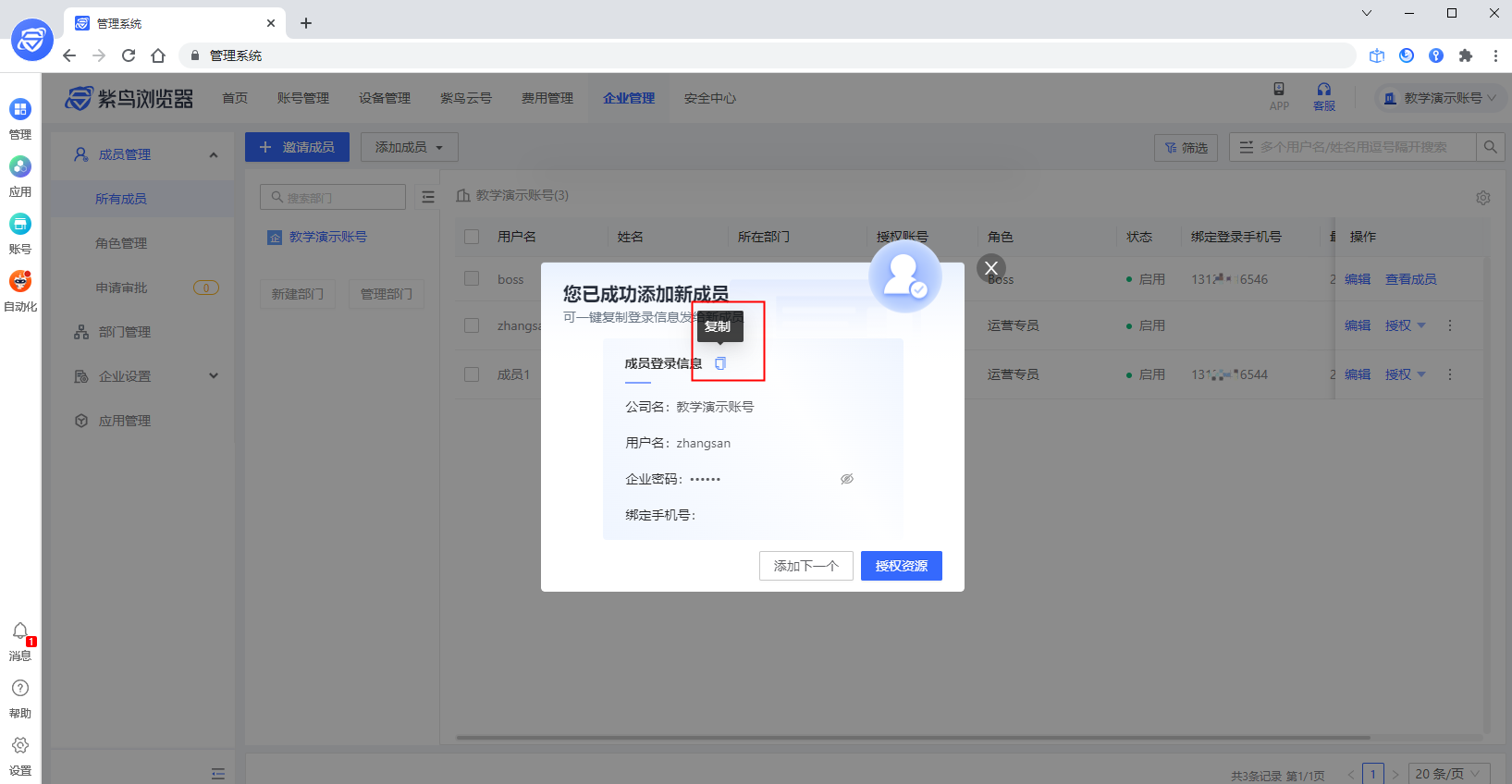1512x784 pixels.
Task: Close the success dialog with X
Action: pyautogui.click(x=991, y=268)
